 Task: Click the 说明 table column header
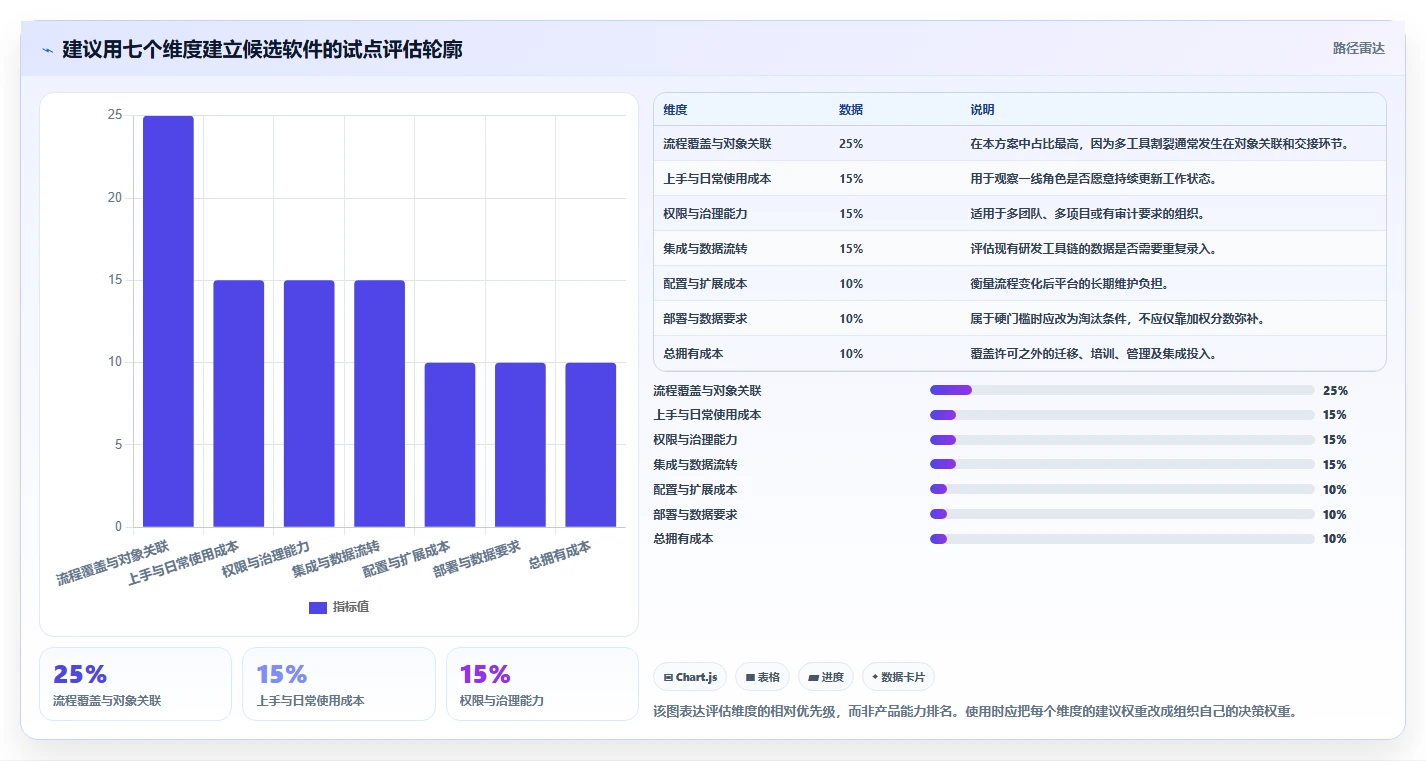pos(983,110)
